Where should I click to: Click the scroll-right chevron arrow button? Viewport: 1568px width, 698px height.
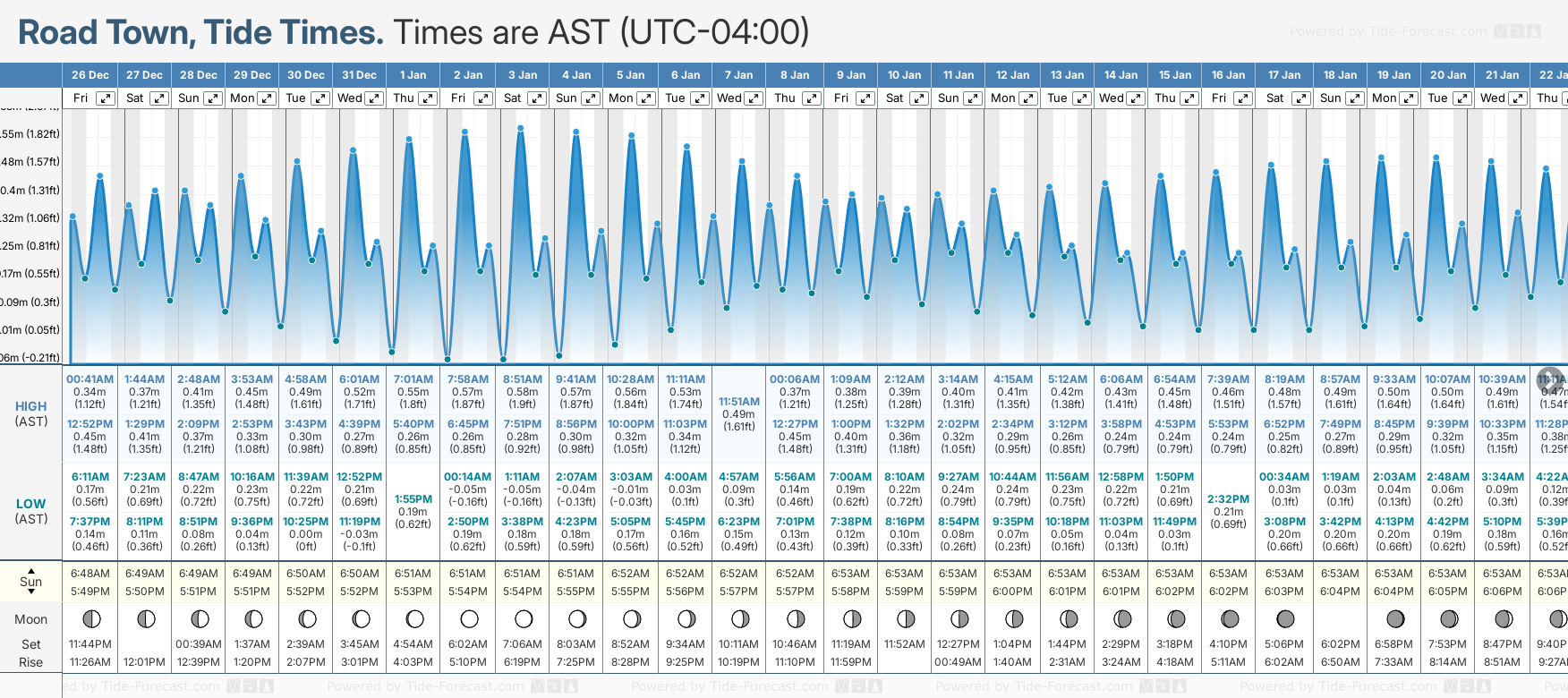(1550, 379)
